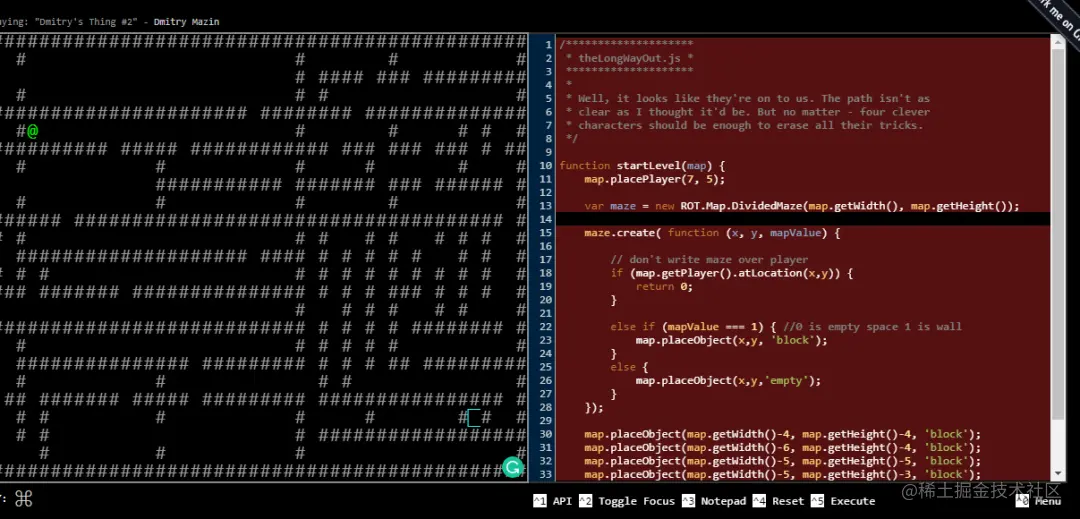
Task: Click line 31 placeObject getWidth()-6 statement
Action: point(782,447)
